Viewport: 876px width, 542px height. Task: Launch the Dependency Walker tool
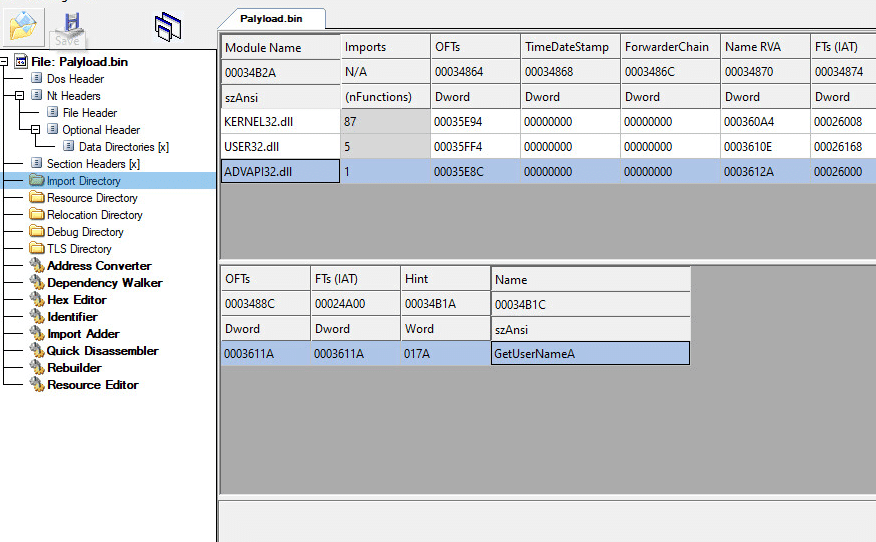coord(104,283)
